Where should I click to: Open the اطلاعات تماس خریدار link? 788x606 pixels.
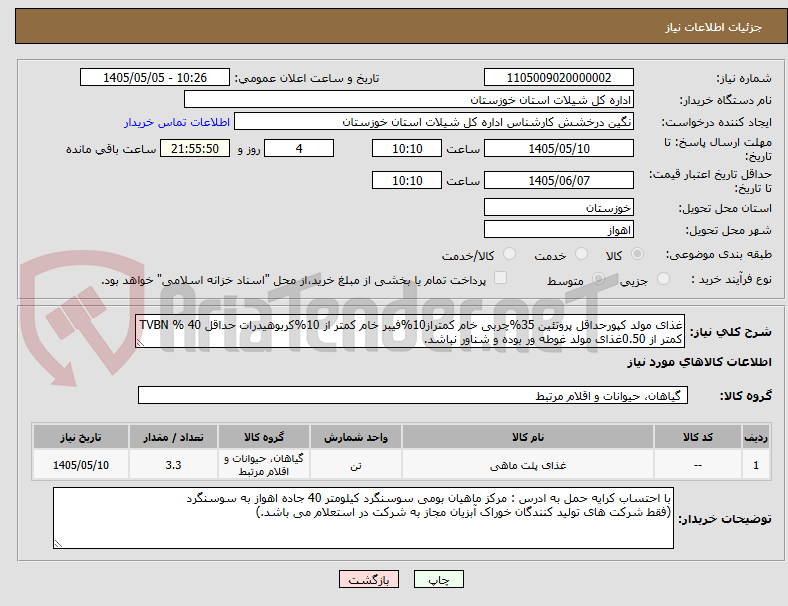click(x=177, y=122)
